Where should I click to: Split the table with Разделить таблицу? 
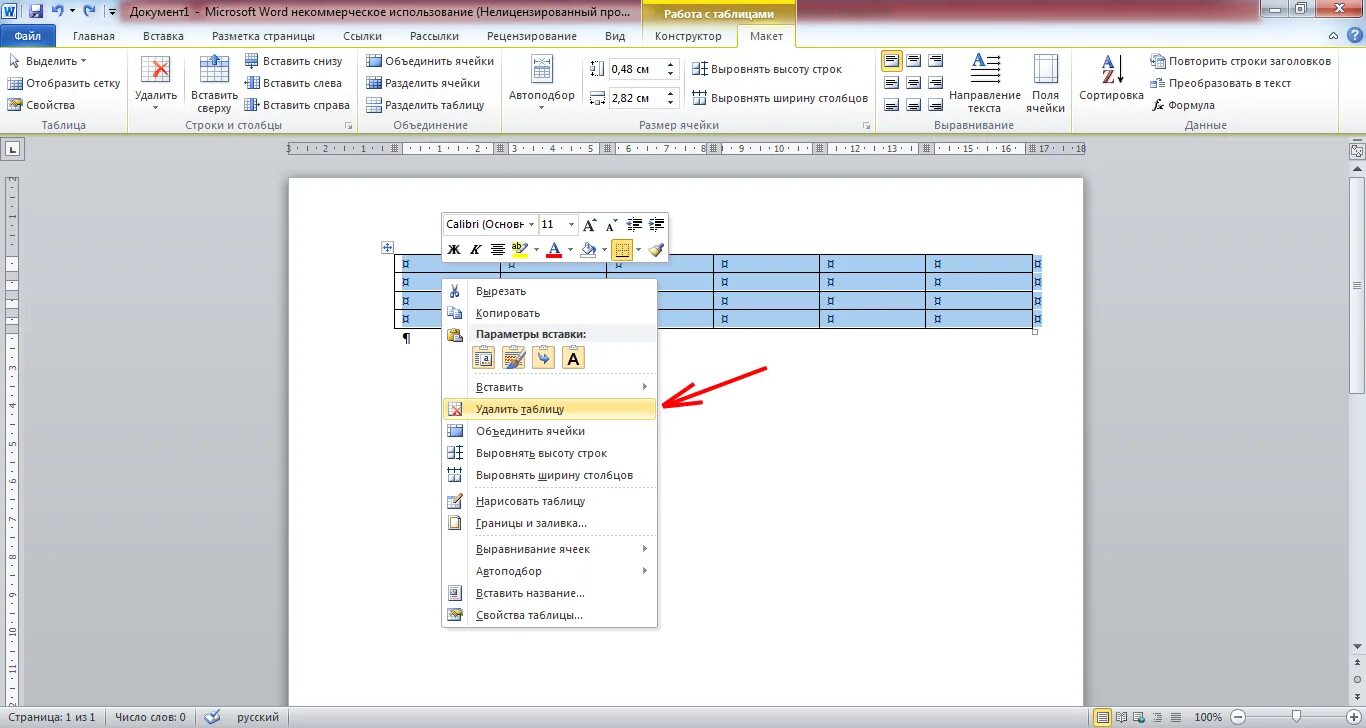click(425, 105)
